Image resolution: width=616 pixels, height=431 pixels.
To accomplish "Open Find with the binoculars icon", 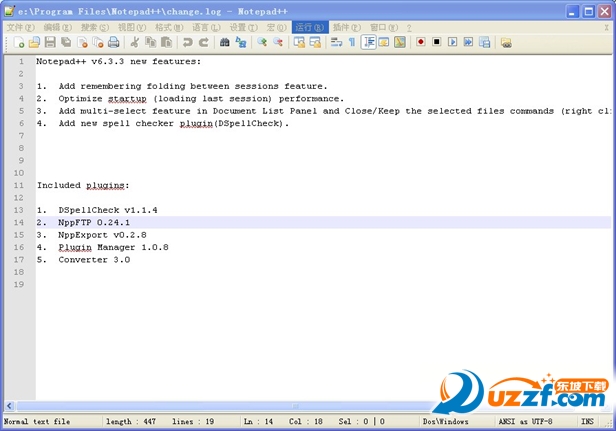I will tap(225, 42).
